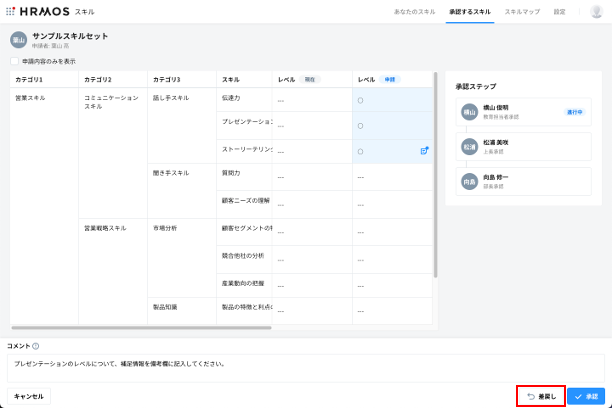612x408 pixels.
Task: Click the コメント info help icon
Action: (36, 345)
